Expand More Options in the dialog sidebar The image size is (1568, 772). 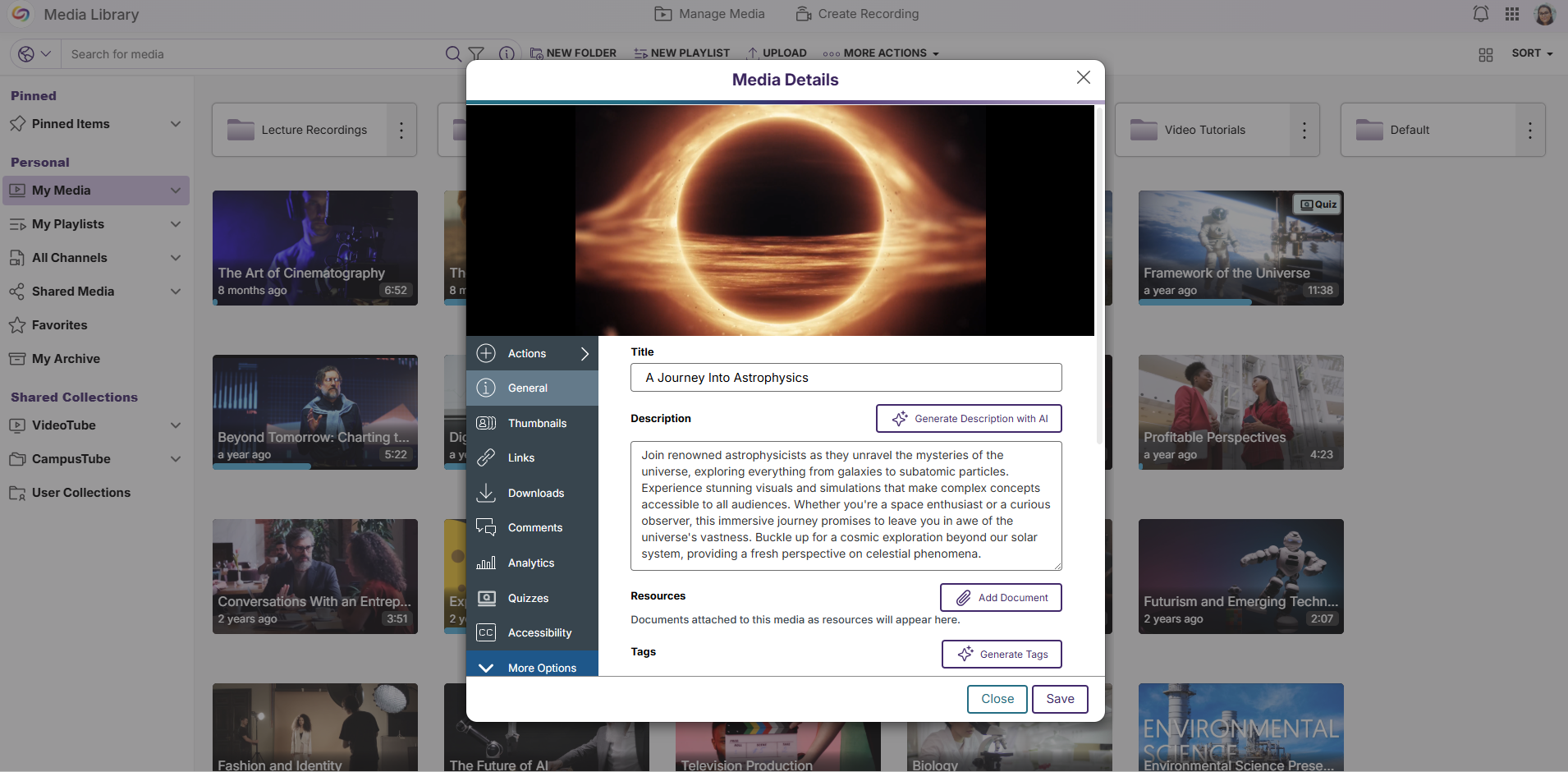pos(532,665)
